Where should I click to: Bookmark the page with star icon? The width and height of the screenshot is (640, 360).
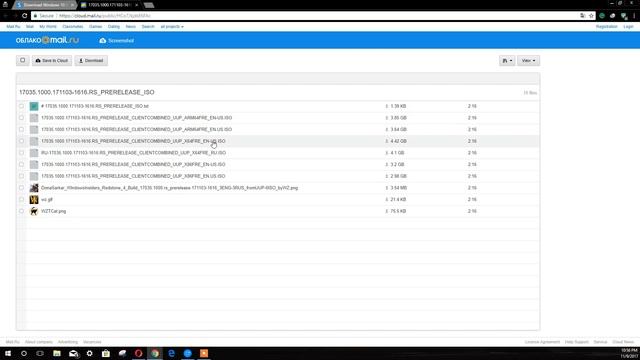coord(591,16)
